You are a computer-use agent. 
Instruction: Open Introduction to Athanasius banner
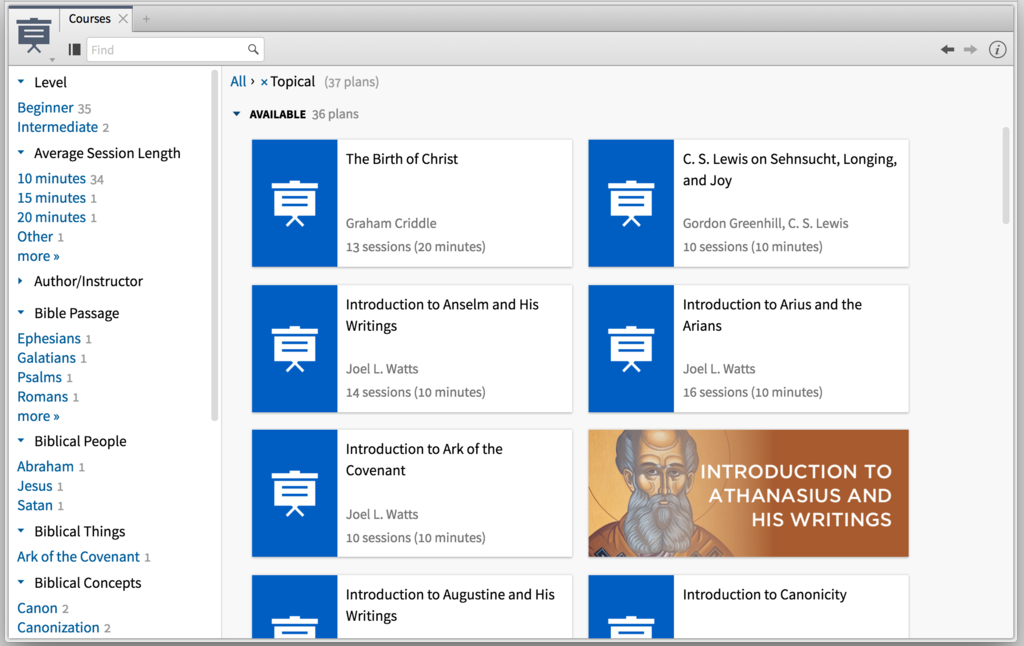click(748, 493)
